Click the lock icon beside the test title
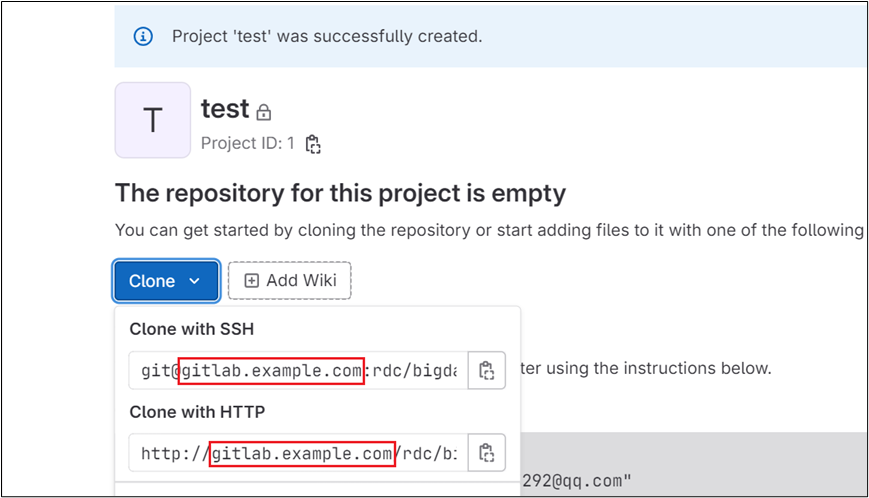The width and height of the screenshot is (869, 498). point(264,112)
